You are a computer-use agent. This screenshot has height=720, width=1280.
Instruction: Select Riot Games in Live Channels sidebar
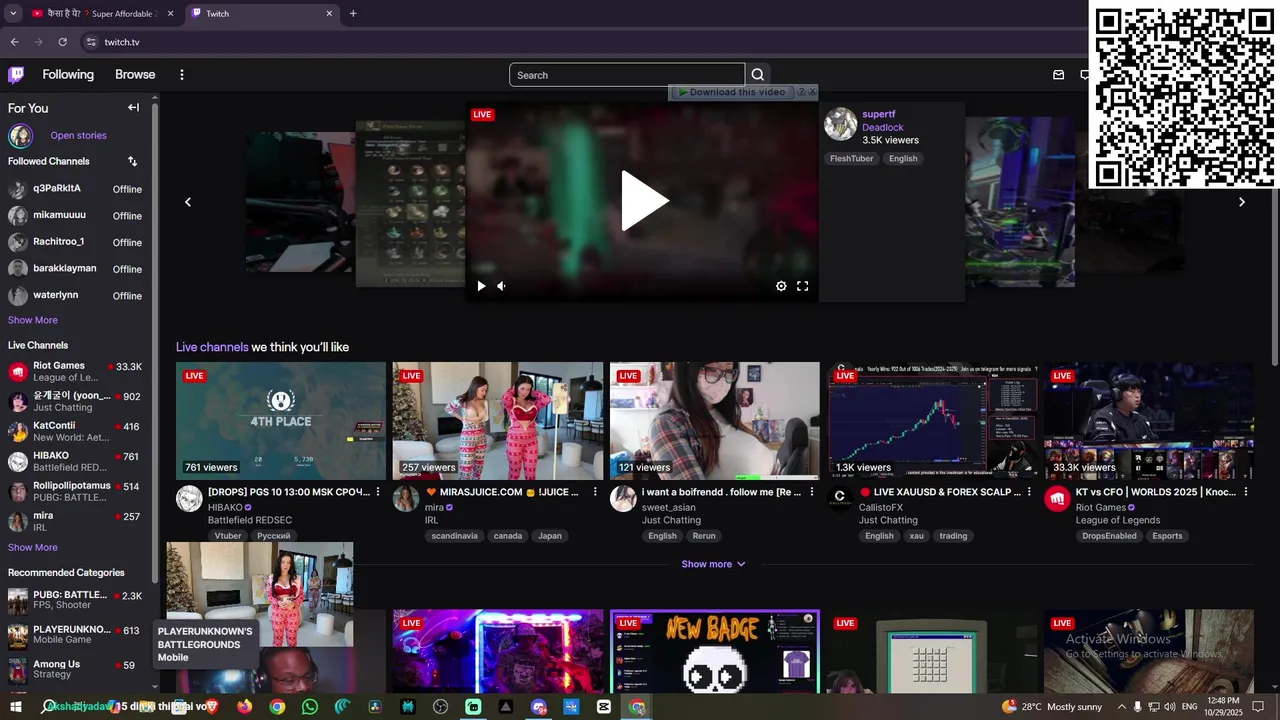pos(75,371)
